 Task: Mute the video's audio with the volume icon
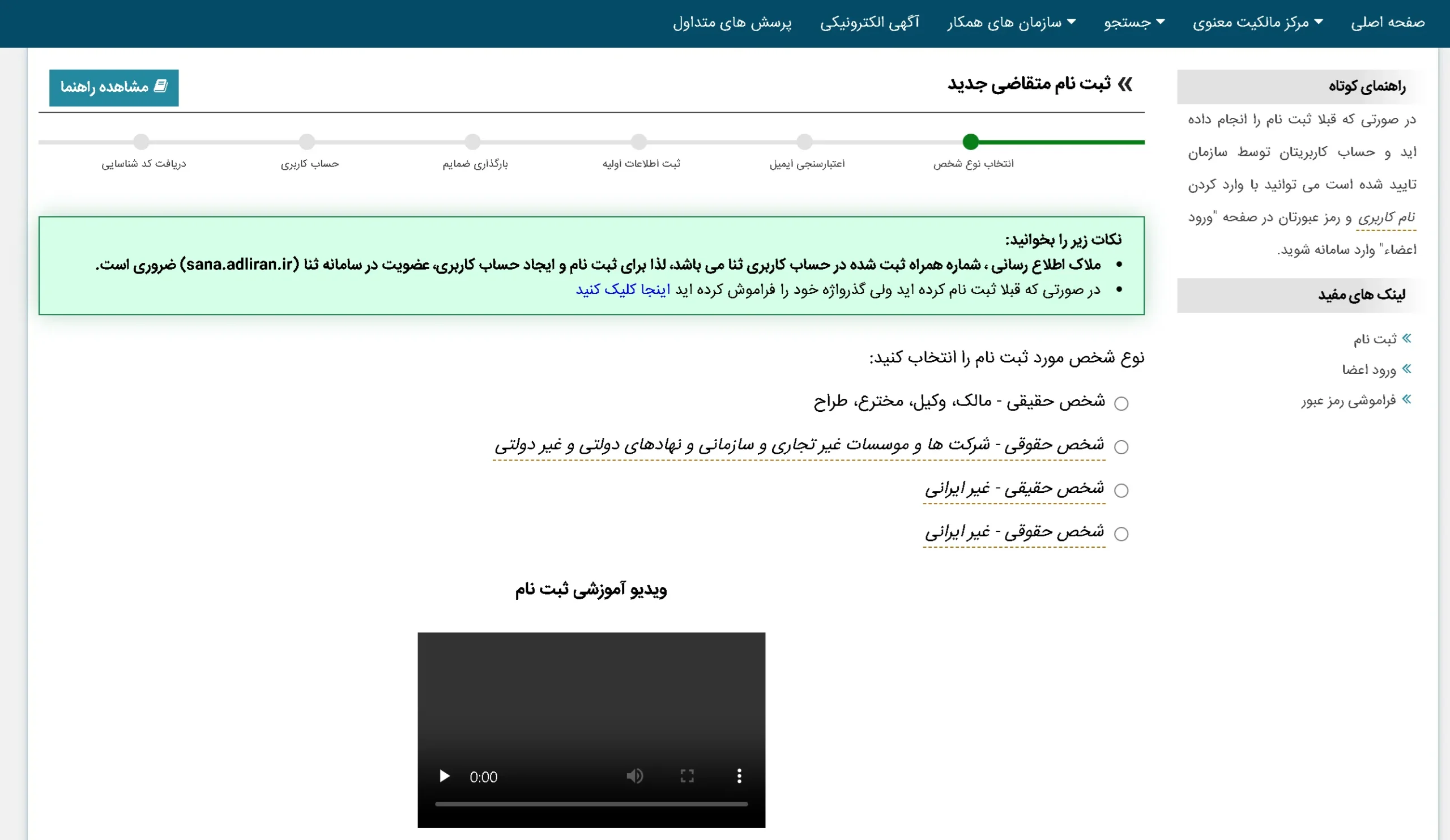636,776
